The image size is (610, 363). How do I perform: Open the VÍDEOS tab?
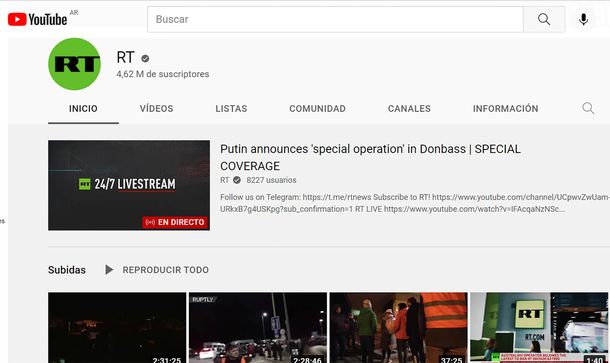(x=156, y=109)
